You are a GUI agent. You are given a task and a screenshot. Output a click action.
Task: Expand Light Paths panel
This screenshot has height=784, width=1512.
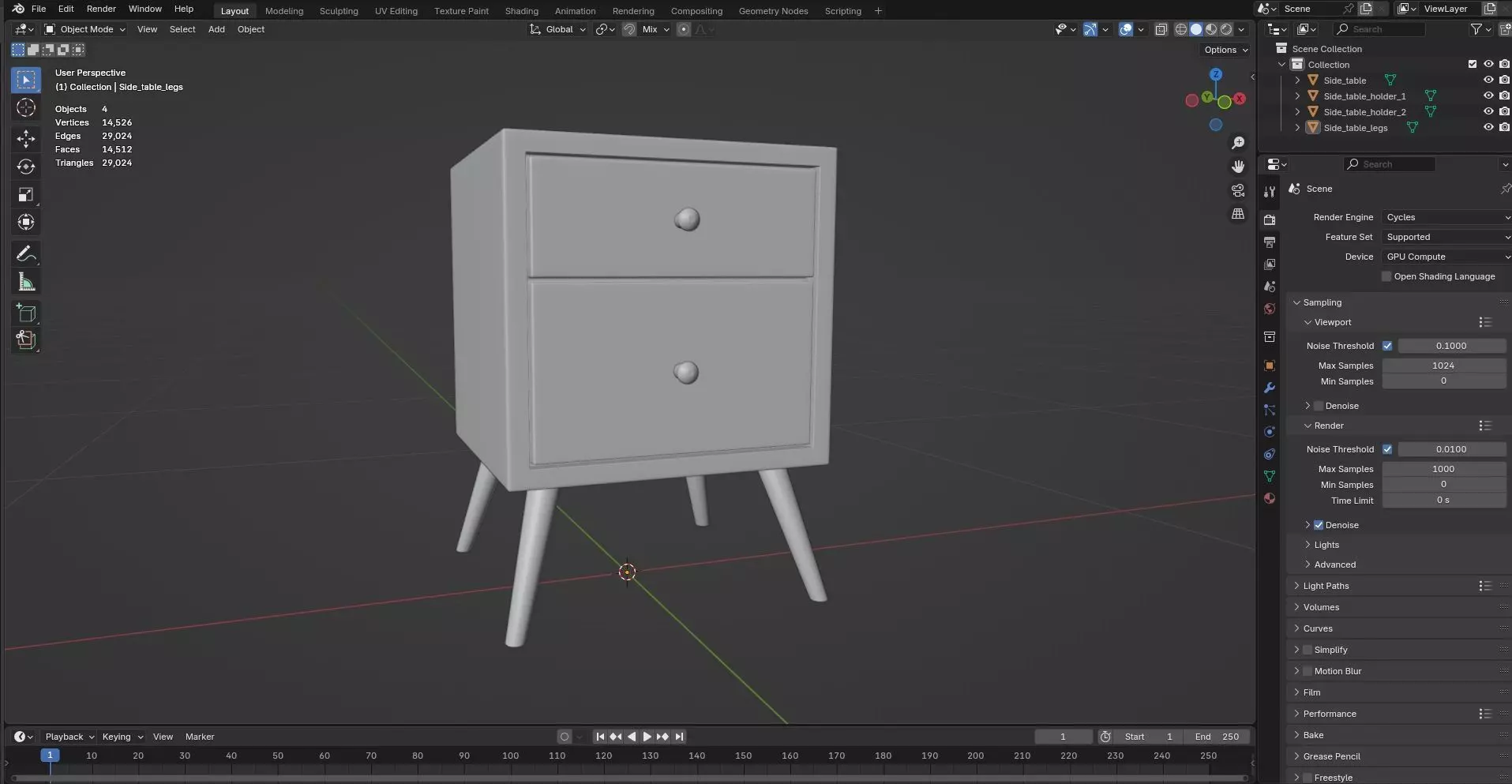pyautogui.click(x=1326, y=586)
